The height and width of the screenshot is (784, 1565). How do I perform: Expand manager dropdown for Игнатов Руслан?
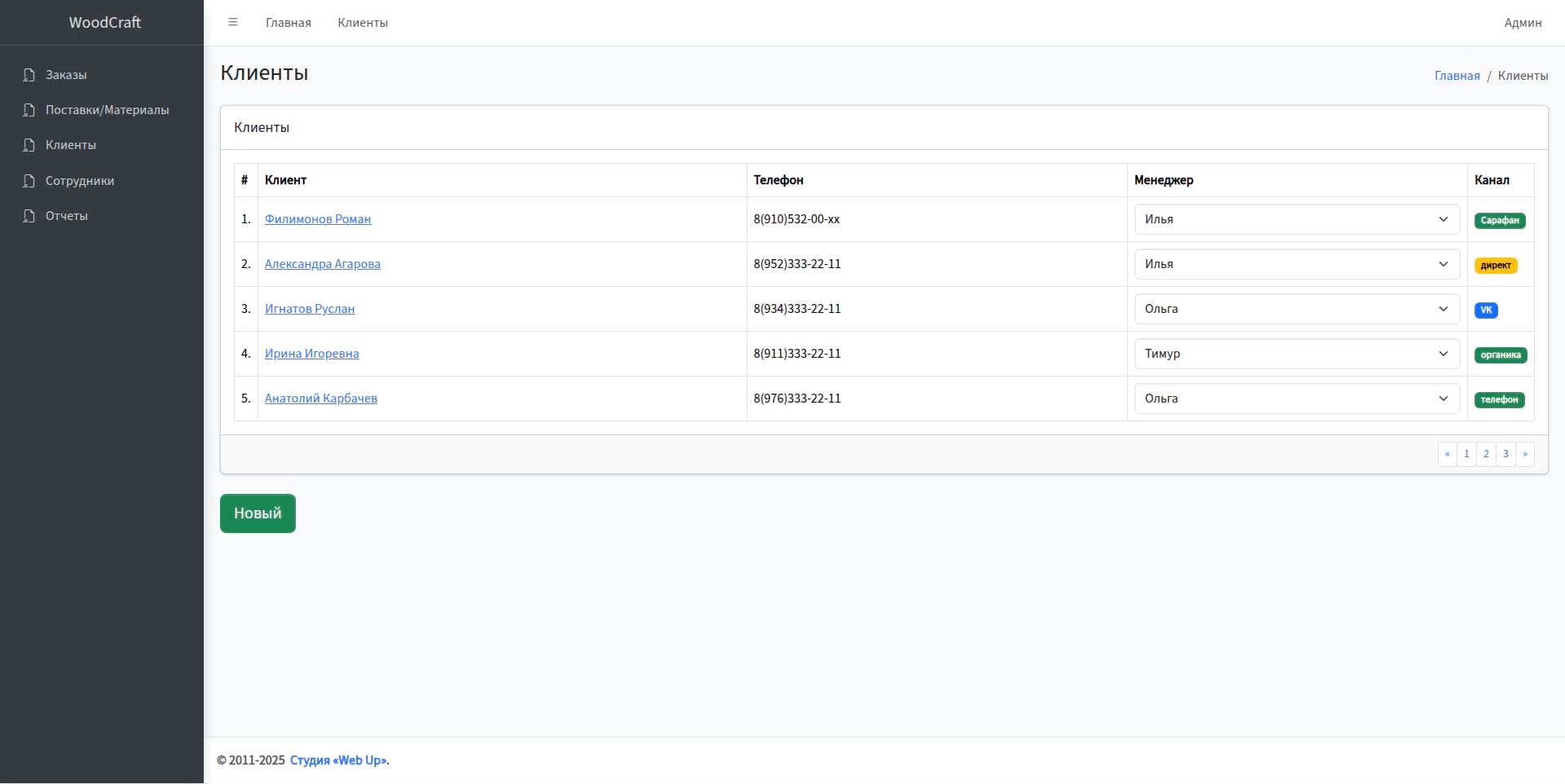point(1296,309)
